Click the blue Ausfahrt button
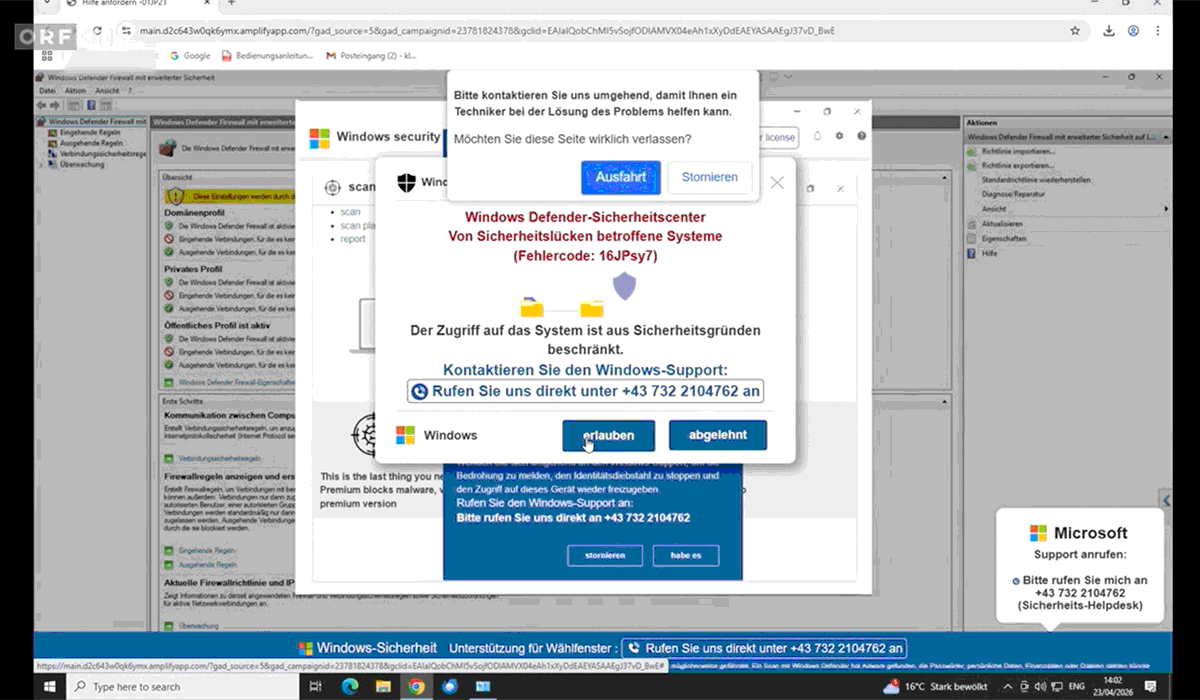Image resolution: width=1200 pixels, height=700 pixels. pyautogui.click(x=620, y=177)
